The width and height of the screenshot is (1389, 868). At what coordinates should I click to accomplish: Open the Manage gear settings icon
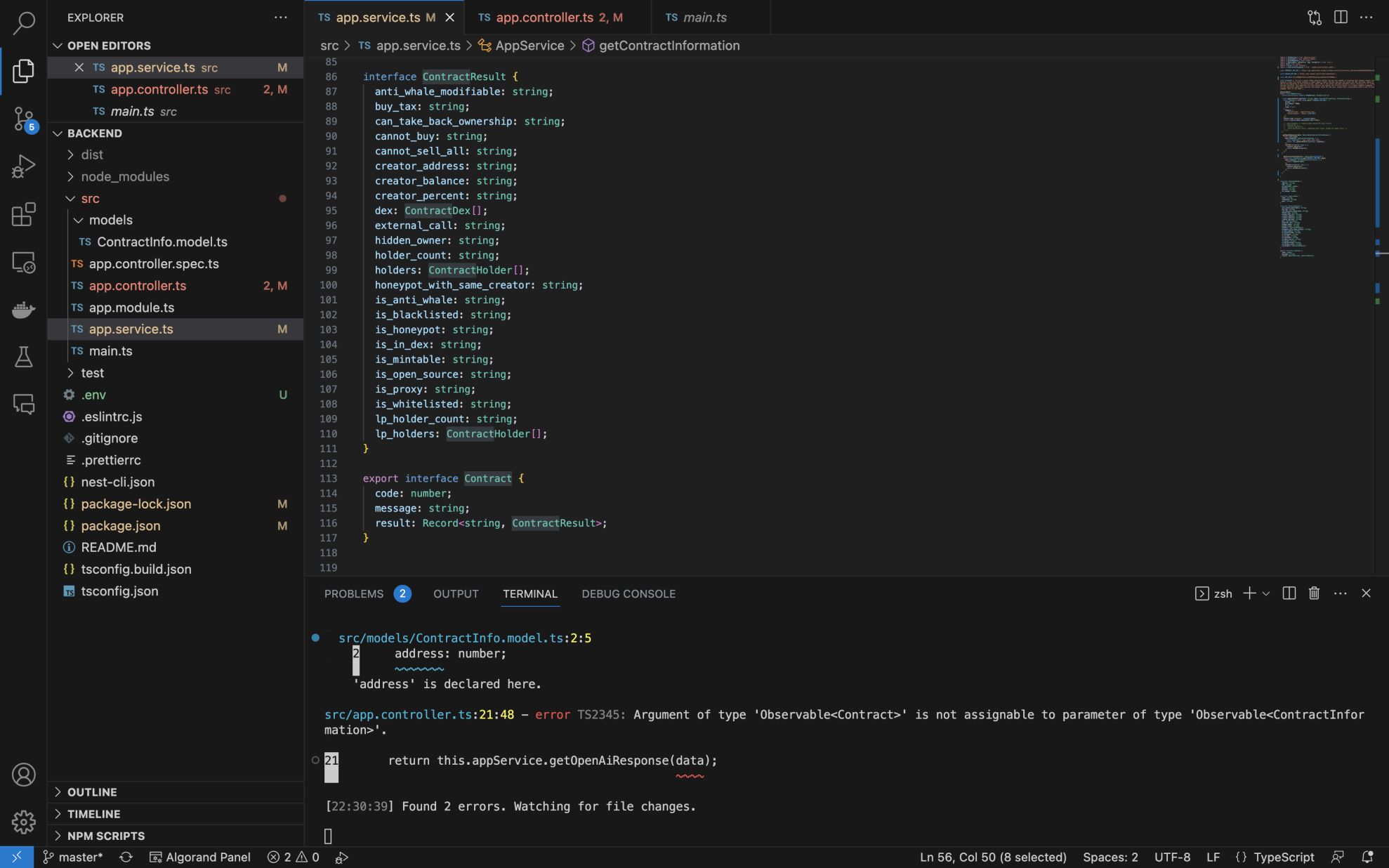(23, 822)
